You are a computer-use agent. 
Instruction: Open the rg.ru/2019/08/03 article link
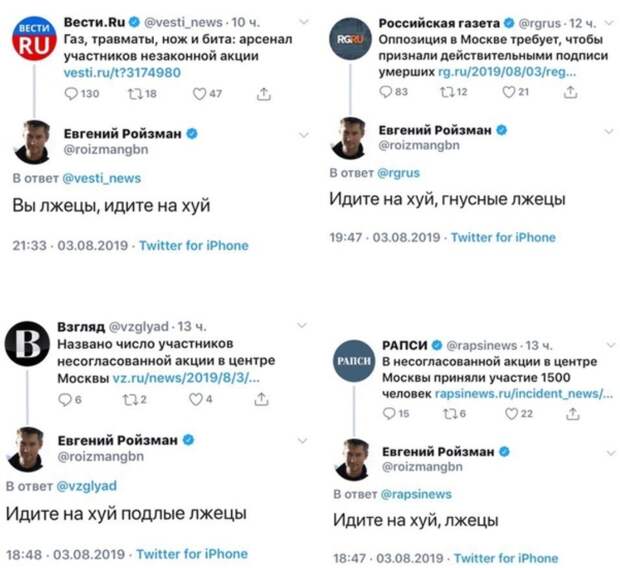click(x=507, y=72)
